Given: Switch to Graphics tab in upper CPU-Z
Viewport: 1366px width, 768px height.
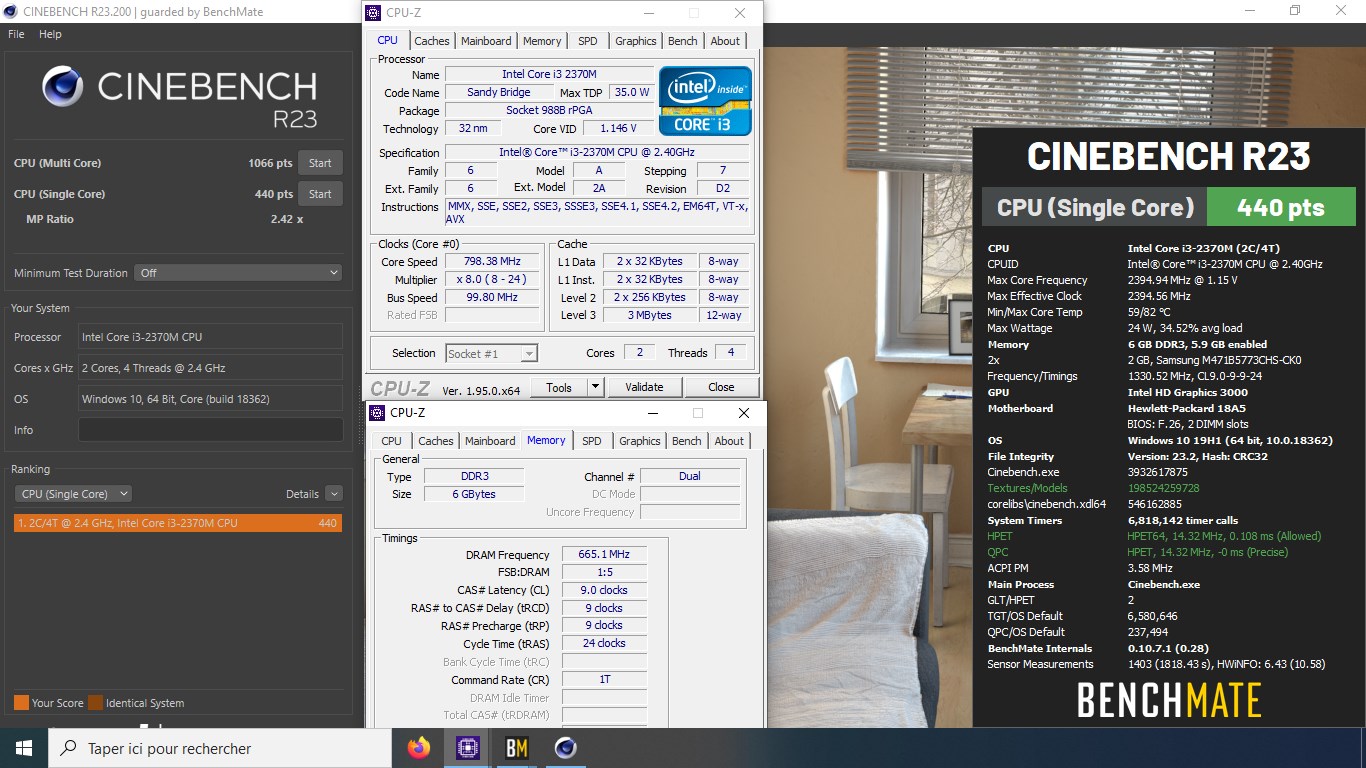Looking at the screenshot, I should point(636,41).
